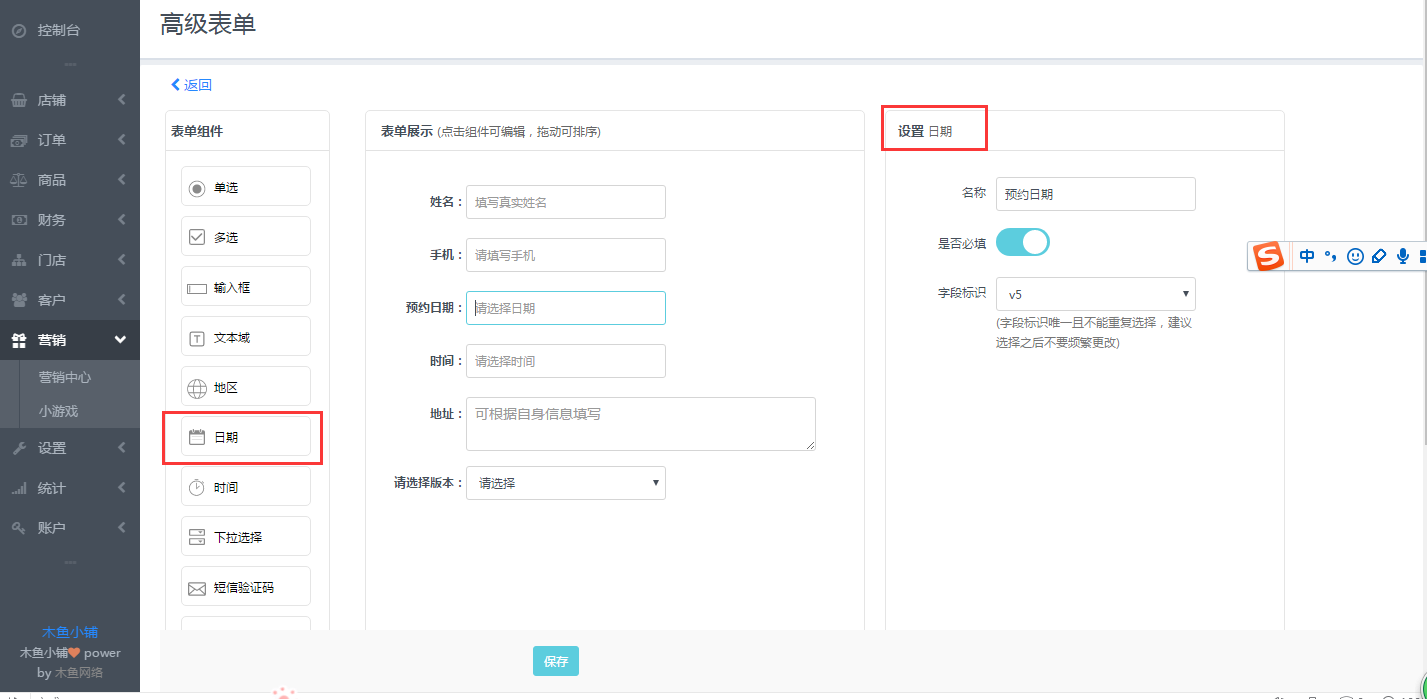
Task: Add the 地区 region component
Action: (x=245, y=387)
